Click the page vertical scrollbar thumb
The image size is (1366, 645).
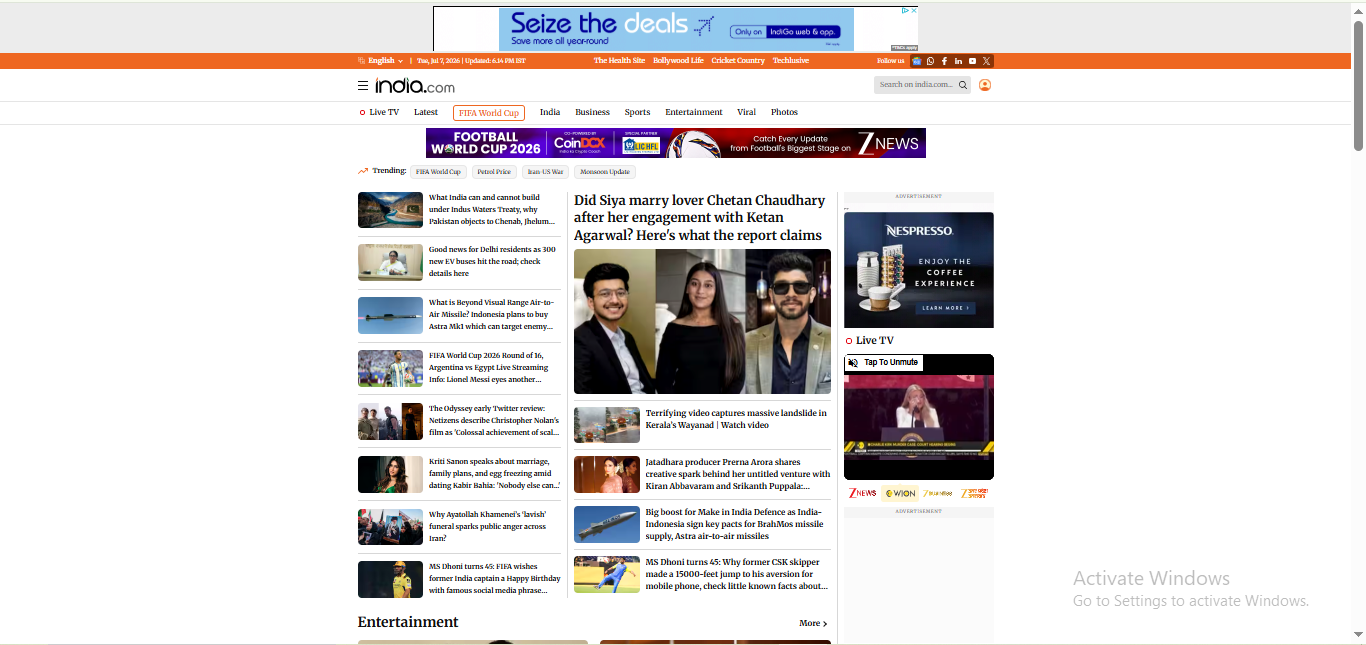pos(1358,85)
